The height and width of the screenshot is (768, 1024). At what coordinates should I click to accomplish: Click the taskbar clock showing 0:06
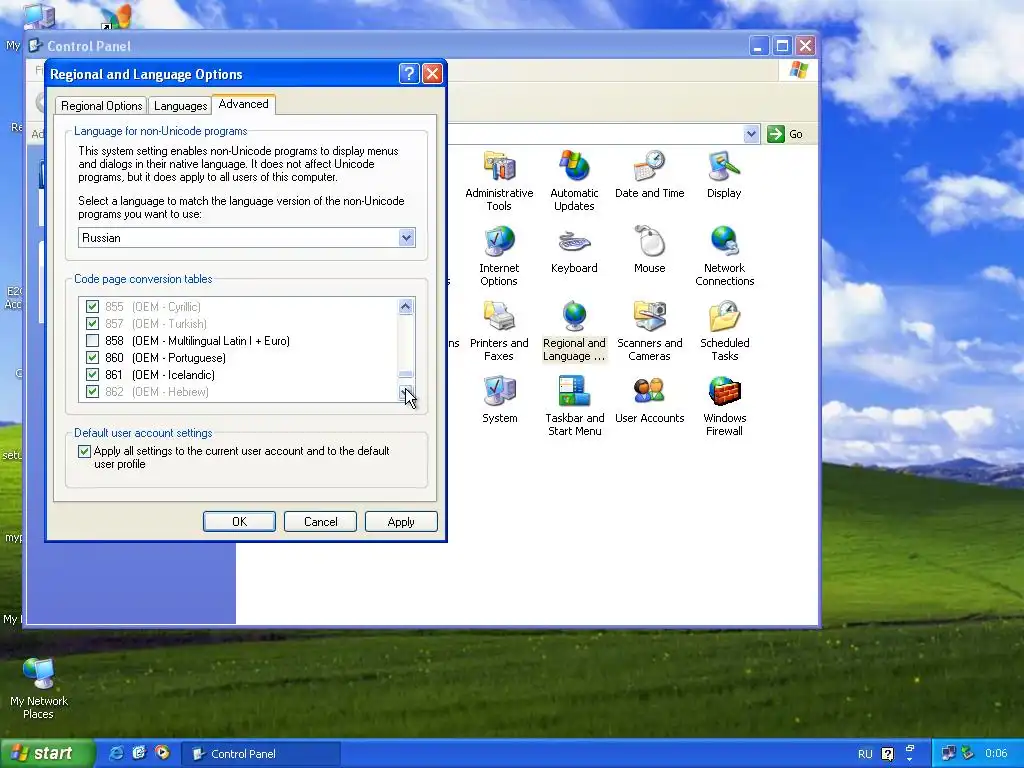[996, 754]
